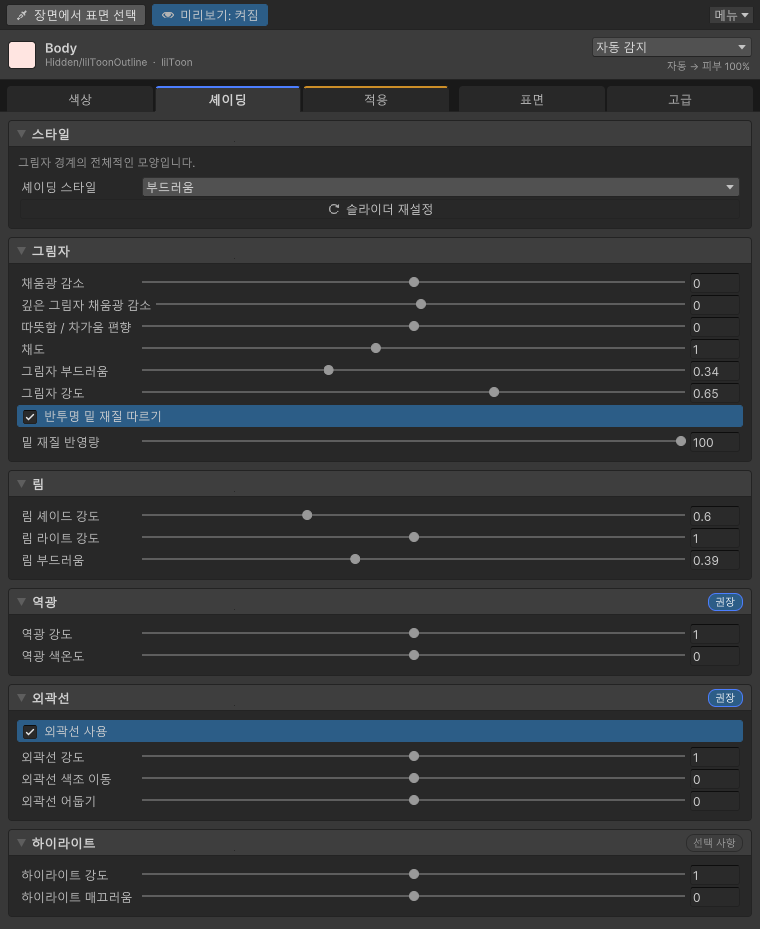Click the 채도 slider handle
Viewport: 760px width, 929px height.
click(376, 348)
